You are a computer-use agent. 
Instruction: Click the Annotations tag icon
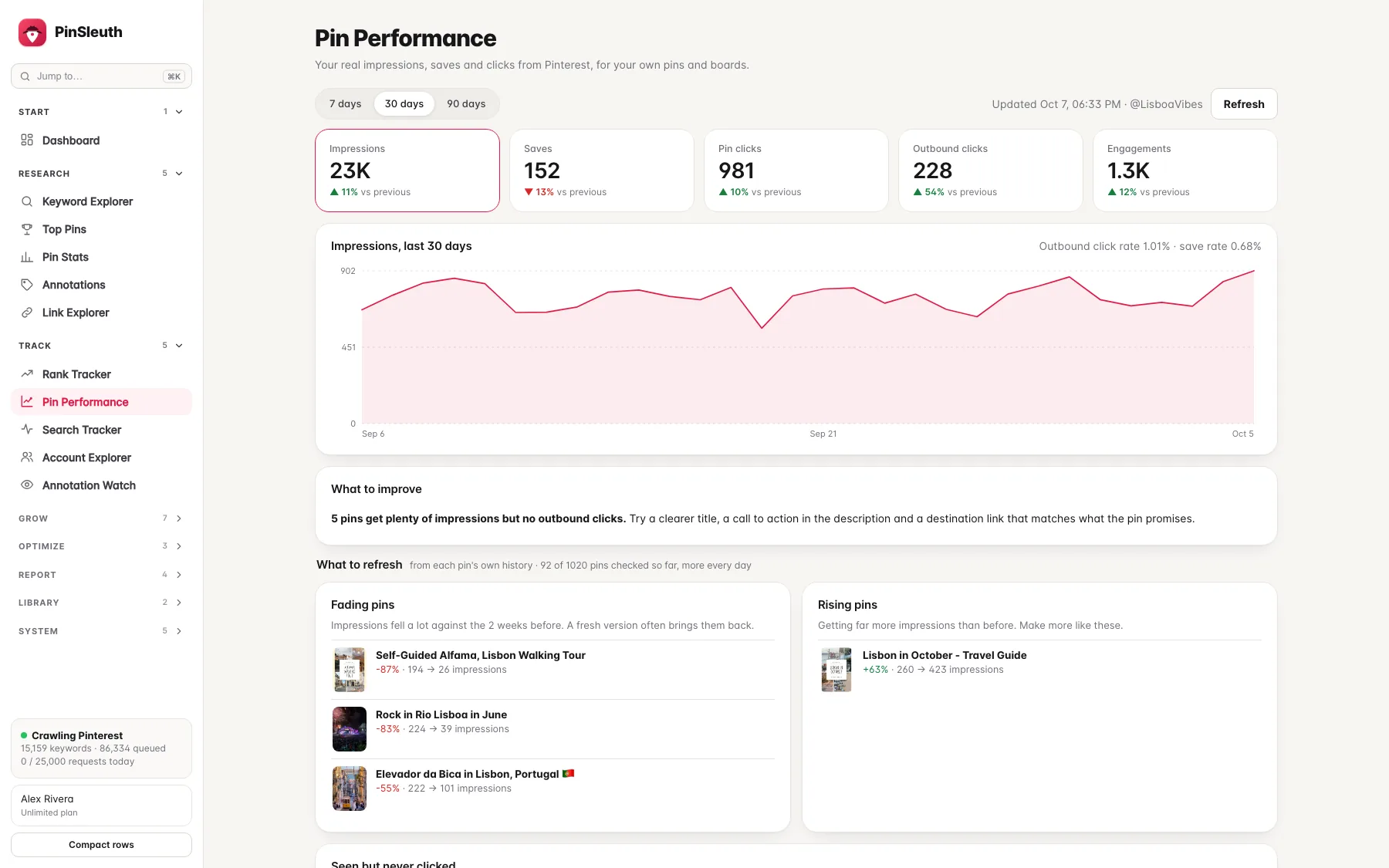(27, 285)
